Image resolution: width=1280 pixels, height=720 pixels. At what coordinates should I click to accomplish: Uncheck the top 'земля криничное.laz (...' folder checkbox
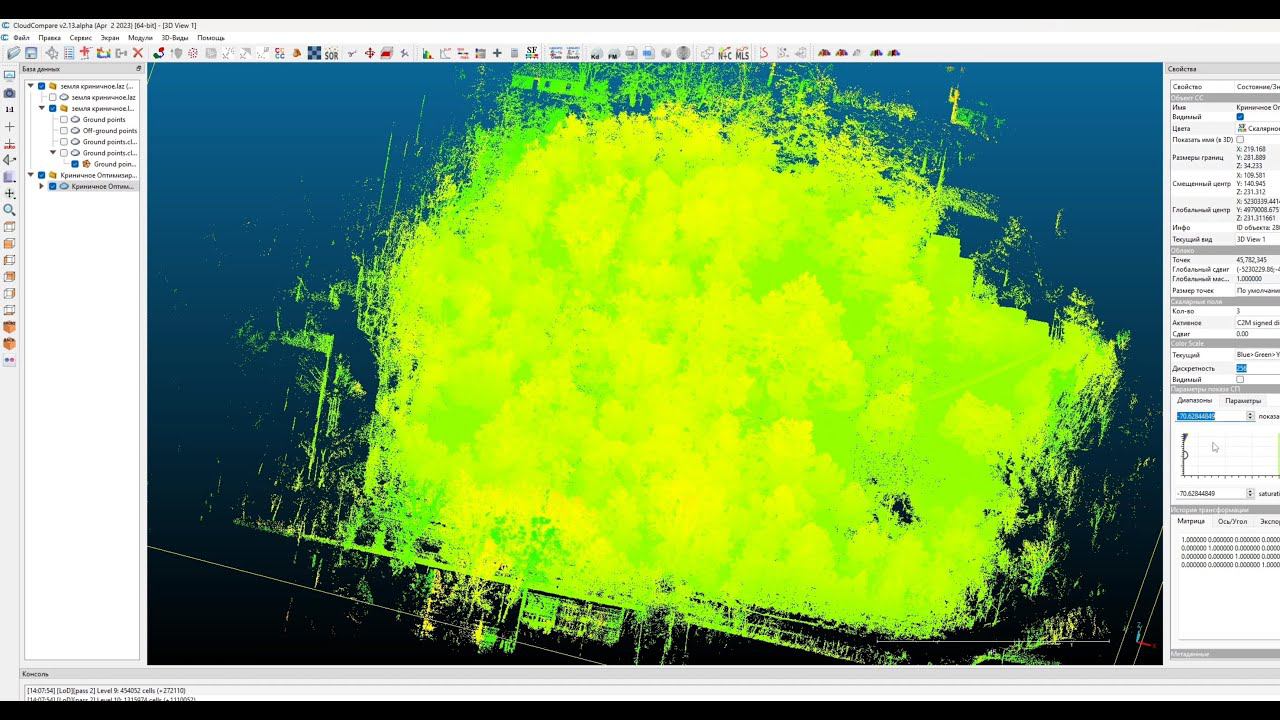coord(41,86)
